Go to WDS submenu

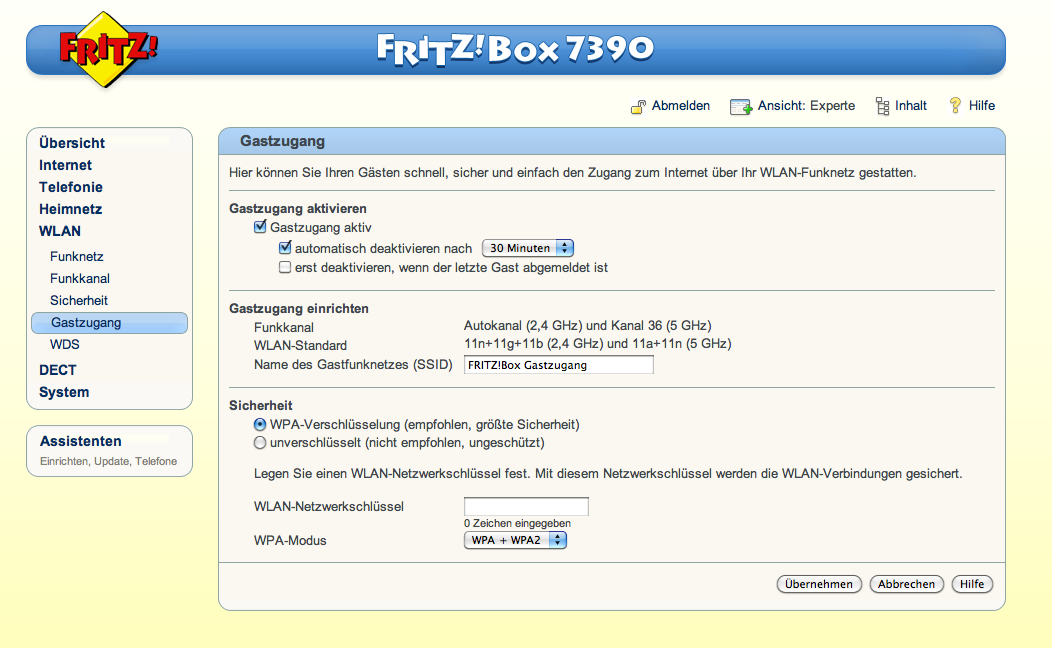[64, 345]
